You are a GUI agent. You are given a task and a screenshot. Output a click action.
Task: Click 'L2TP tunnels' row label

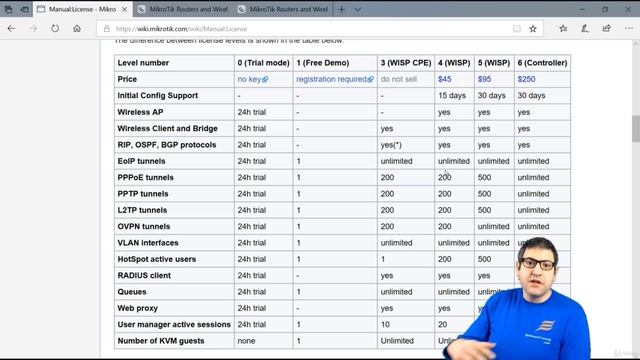pyautogui.click(x=142, y=210)
